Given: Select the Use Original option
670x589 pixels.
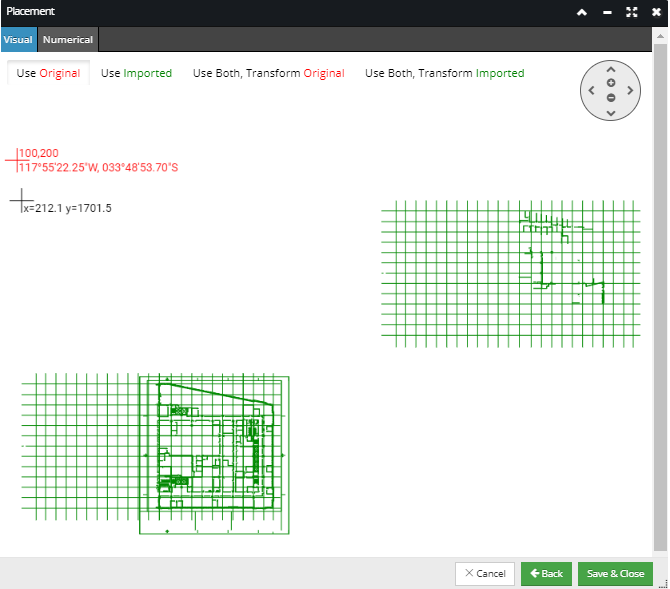Looking at the screenshot, I should 48,73.
